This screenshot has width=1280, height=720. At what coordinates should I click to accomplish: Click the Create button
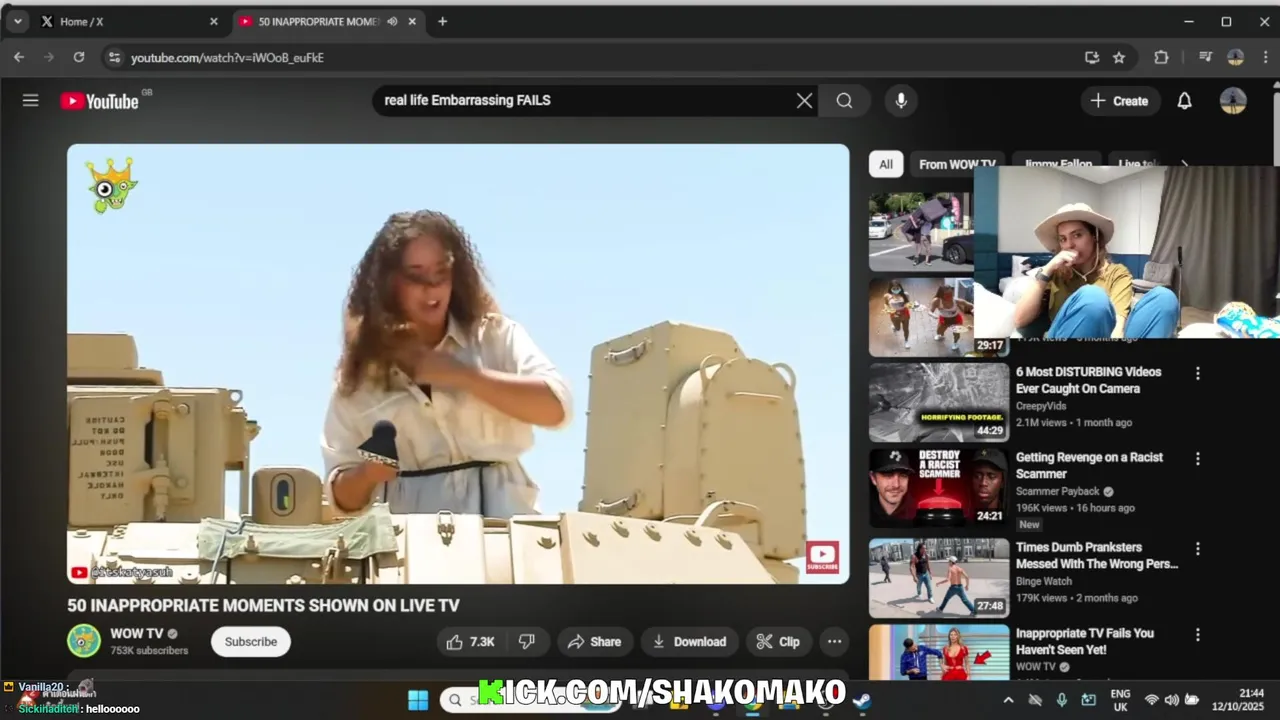tap(1119, 100)
